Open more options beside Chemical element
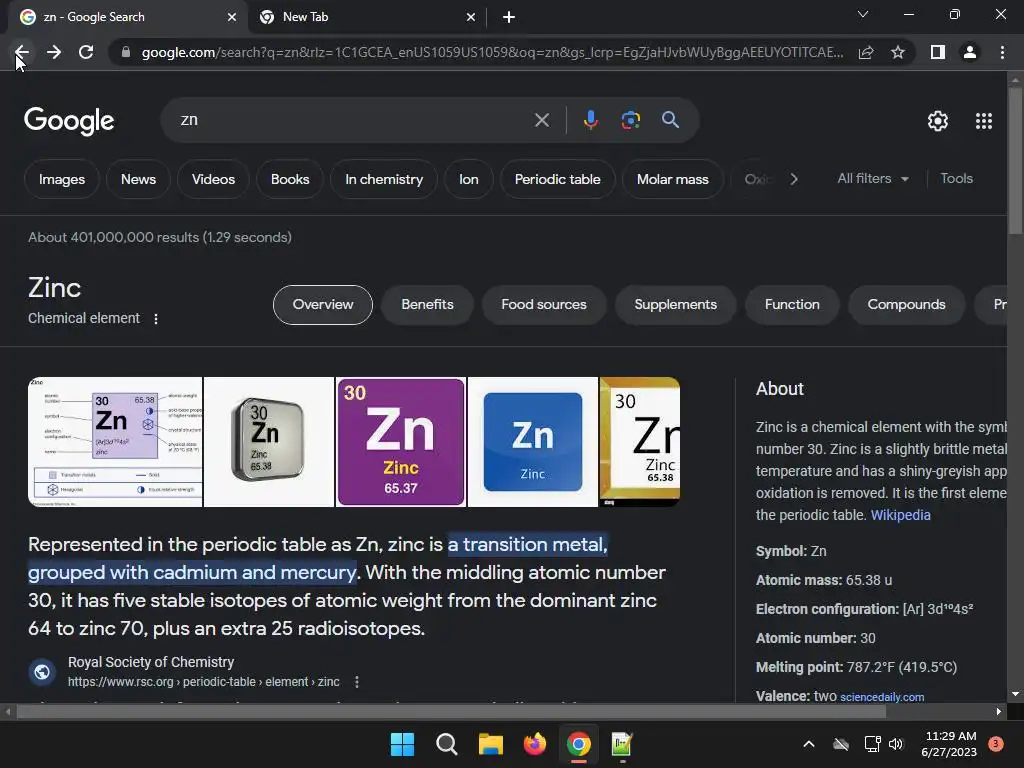Viewport: 1024px width, 768px height. [x=155, y=319]
